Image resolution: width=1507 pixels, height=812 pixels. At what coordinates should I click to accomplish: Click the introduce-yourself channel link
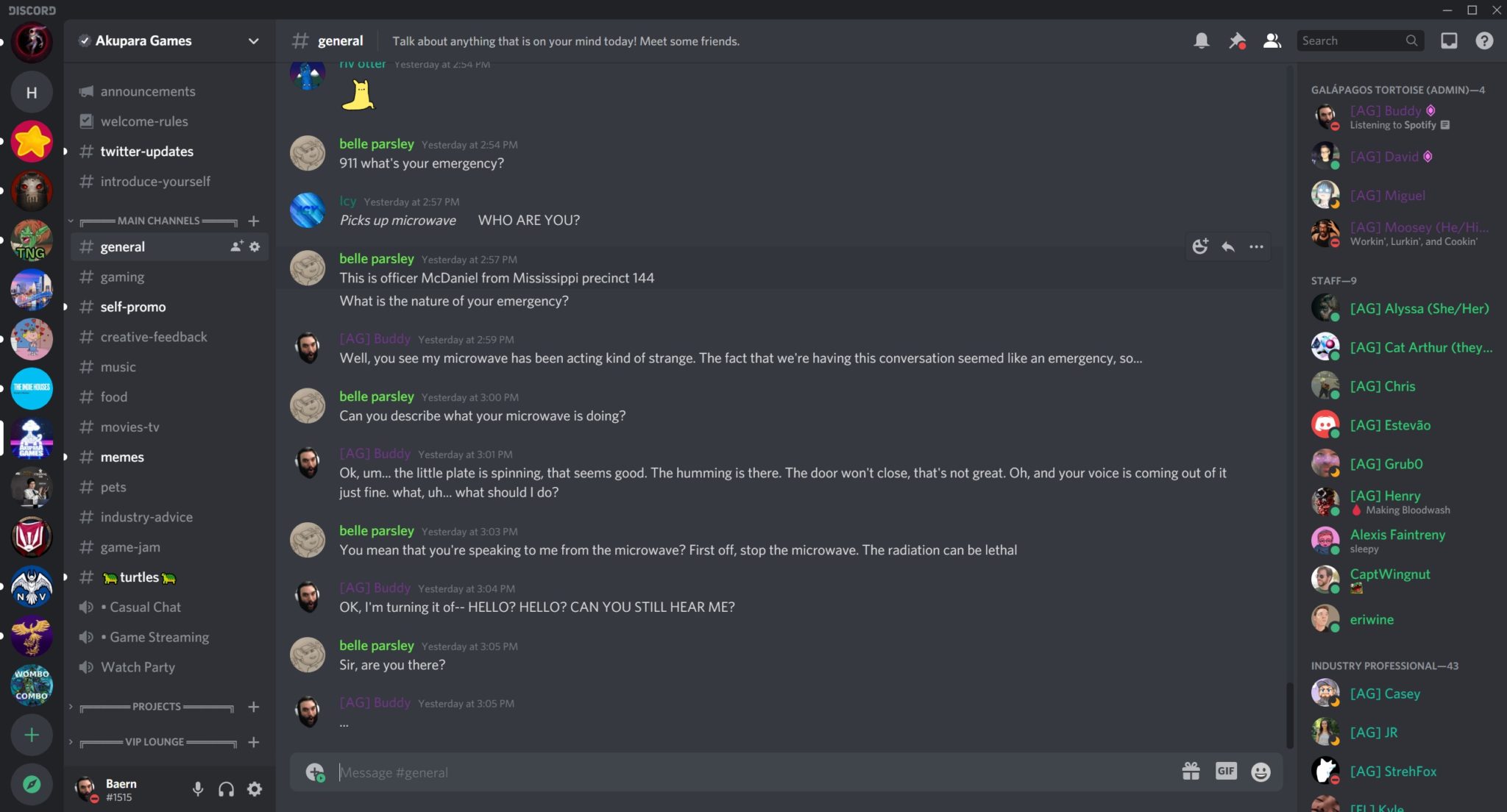(x=155, y=182)
